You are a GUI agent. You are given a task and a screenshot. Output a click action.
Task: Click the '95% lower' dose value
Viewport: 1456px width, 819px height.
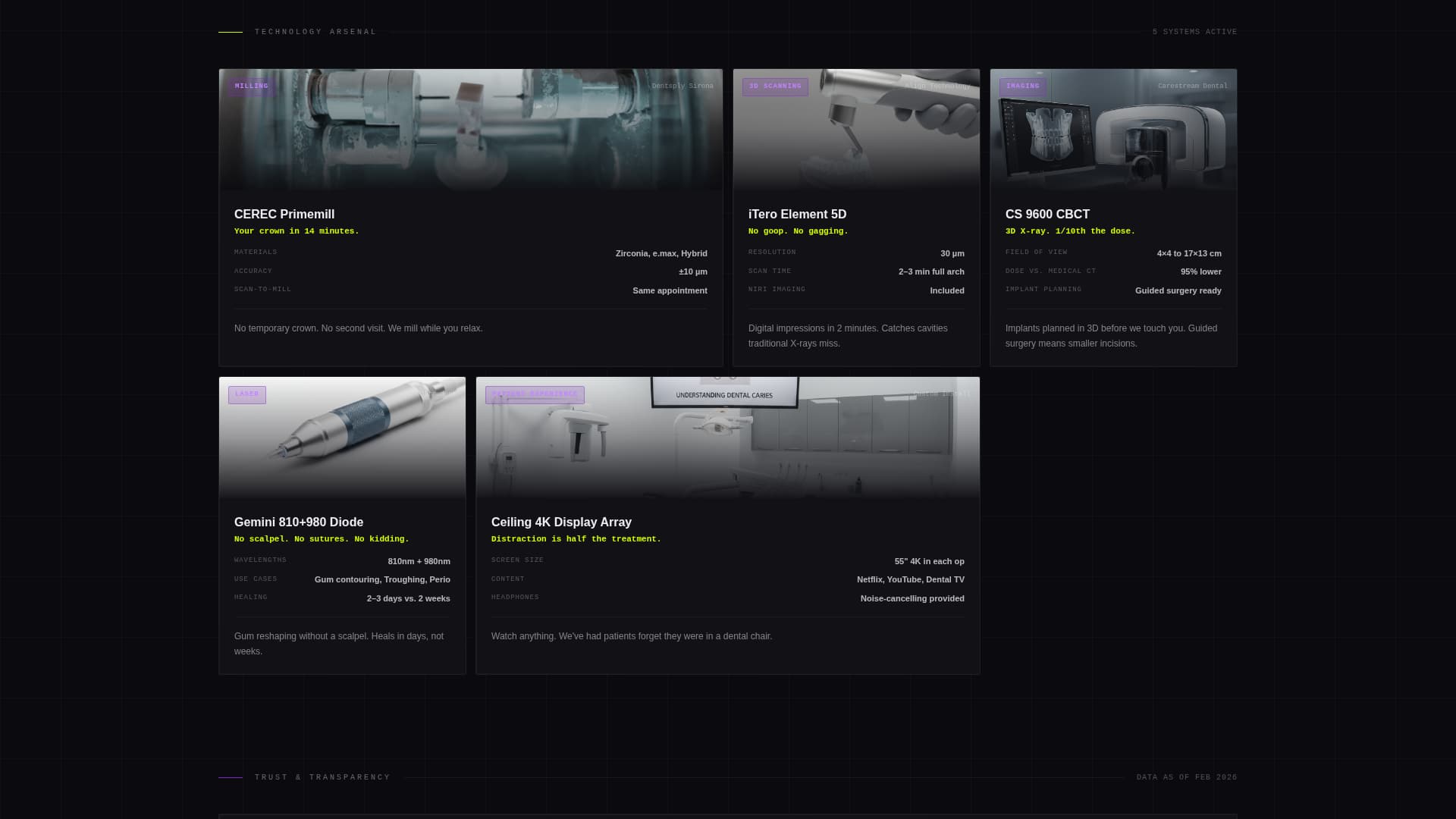point(1201,272)
